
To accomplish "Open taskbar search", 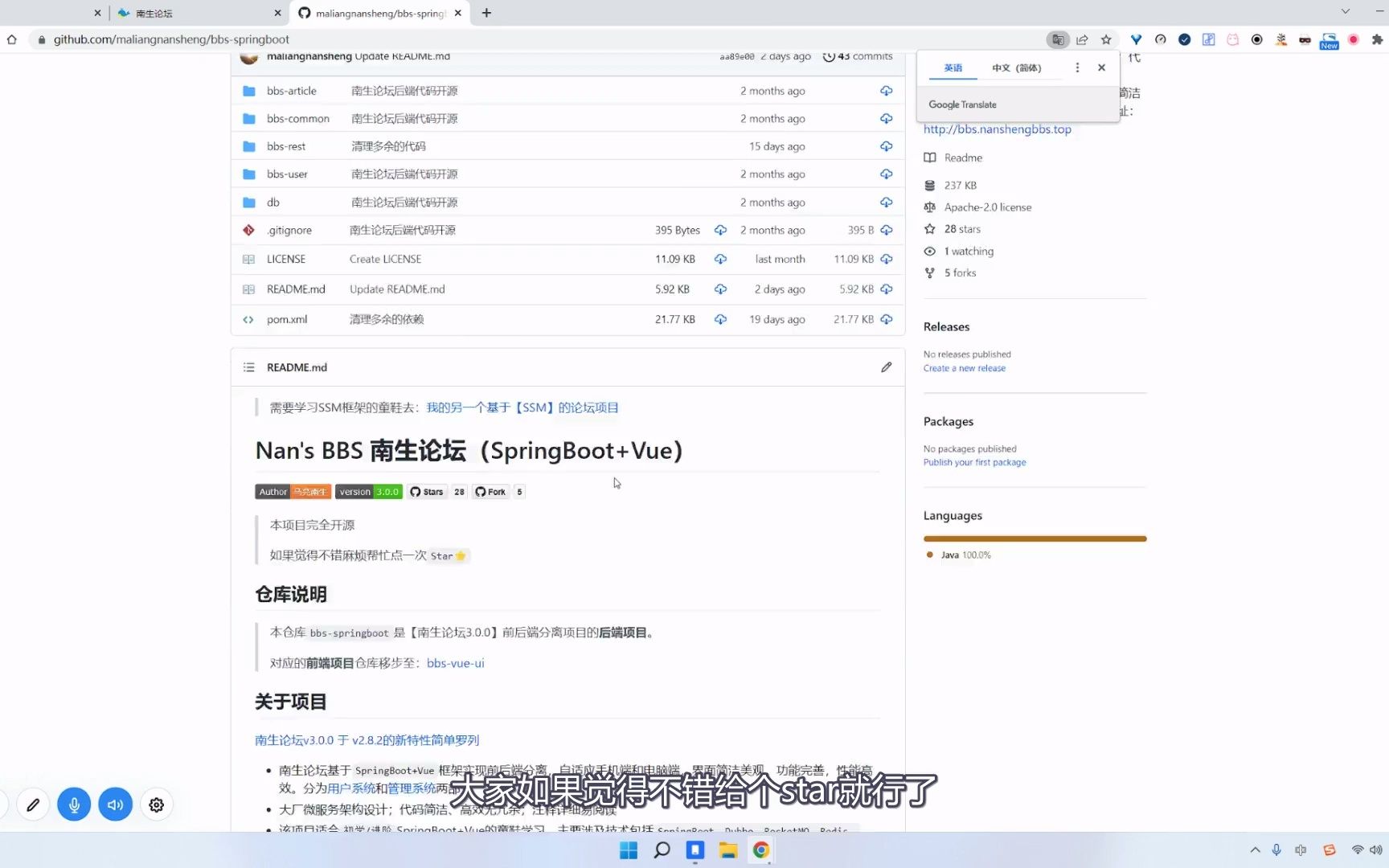I will click(662, 850).
